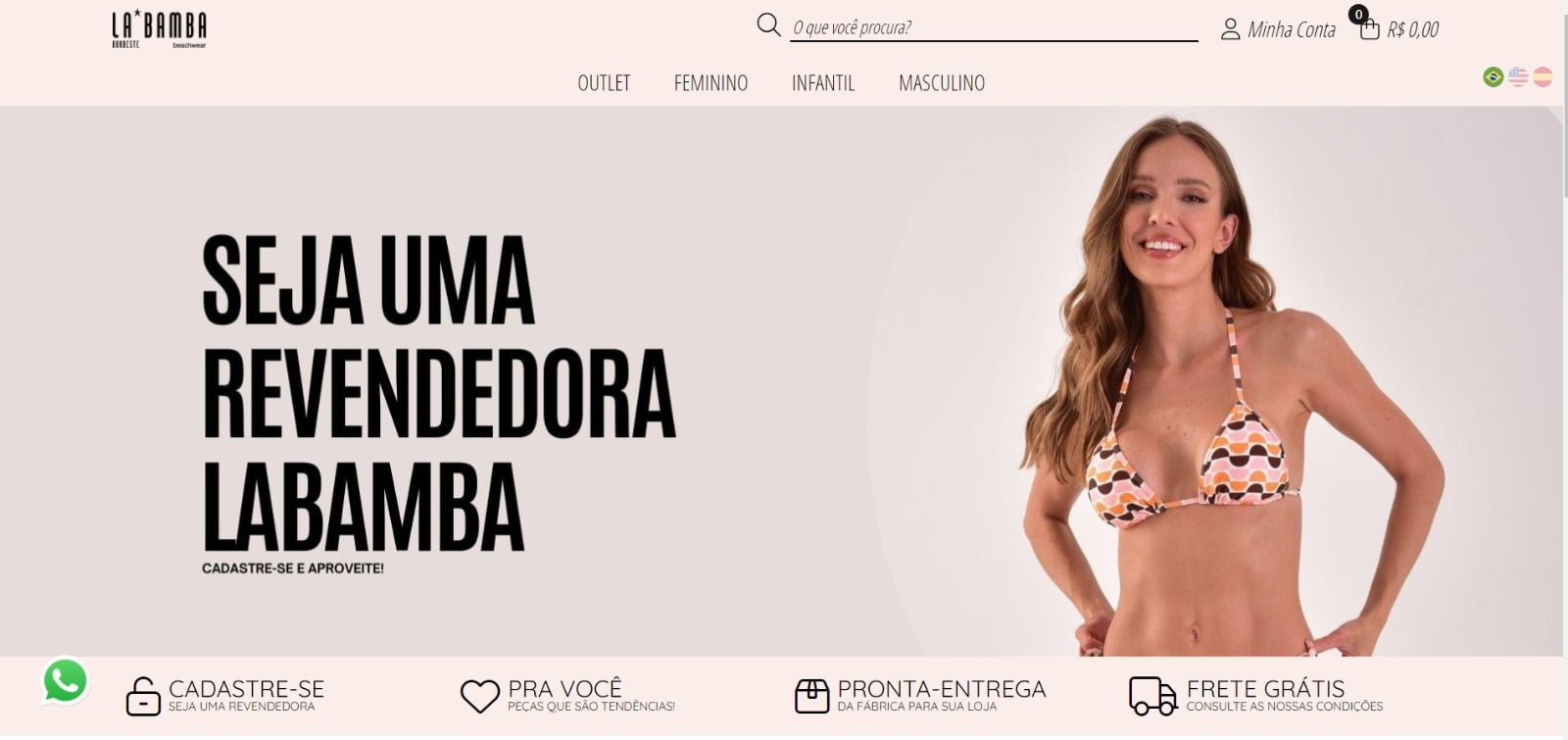Click the Minha Conta user icon
The height and width of the screenshot is (740, 1568).
(x=1230, y=29)
